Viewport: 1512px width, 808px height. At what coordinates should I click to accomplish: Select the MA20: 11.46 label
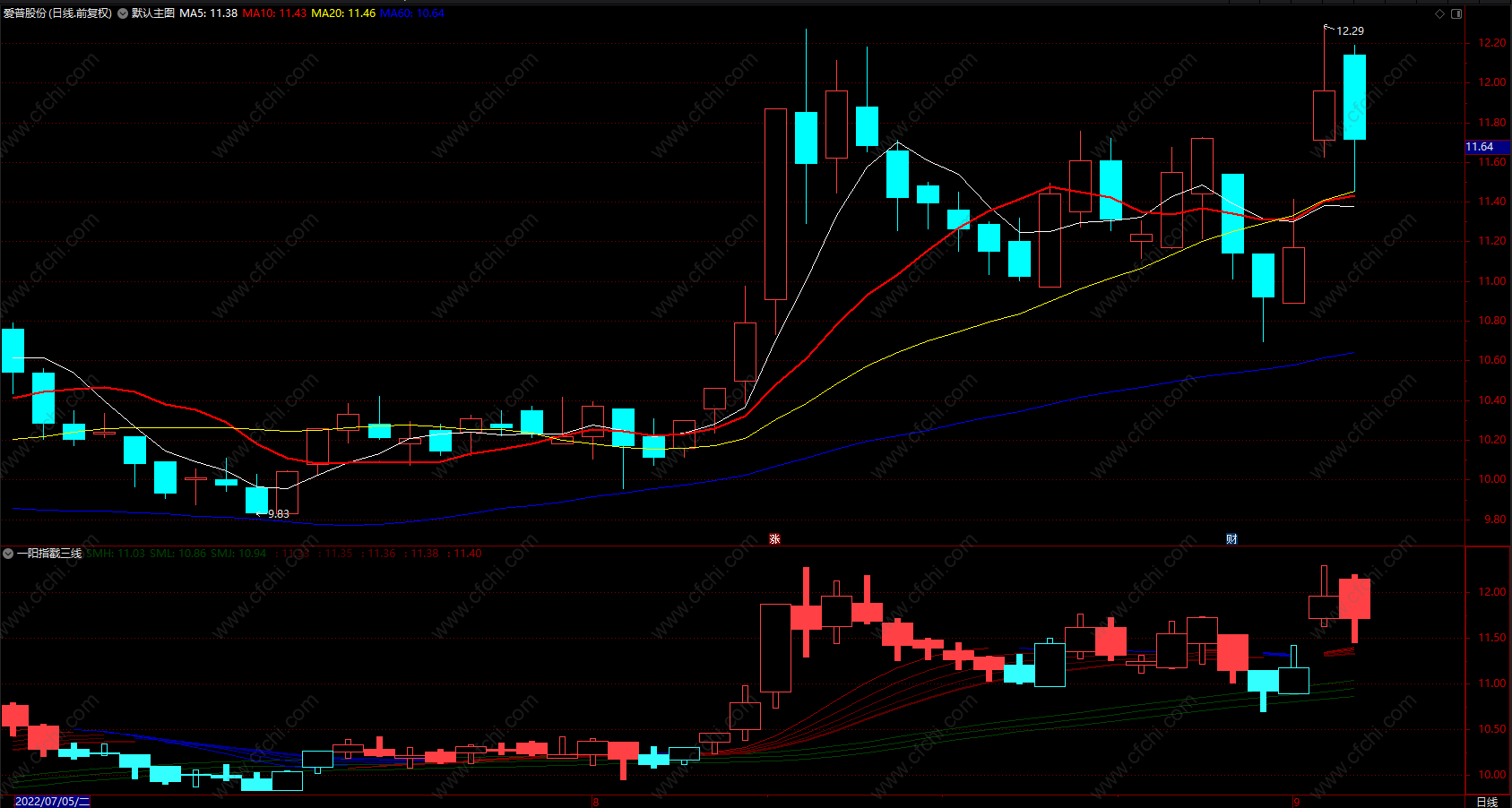click(343, 13)
